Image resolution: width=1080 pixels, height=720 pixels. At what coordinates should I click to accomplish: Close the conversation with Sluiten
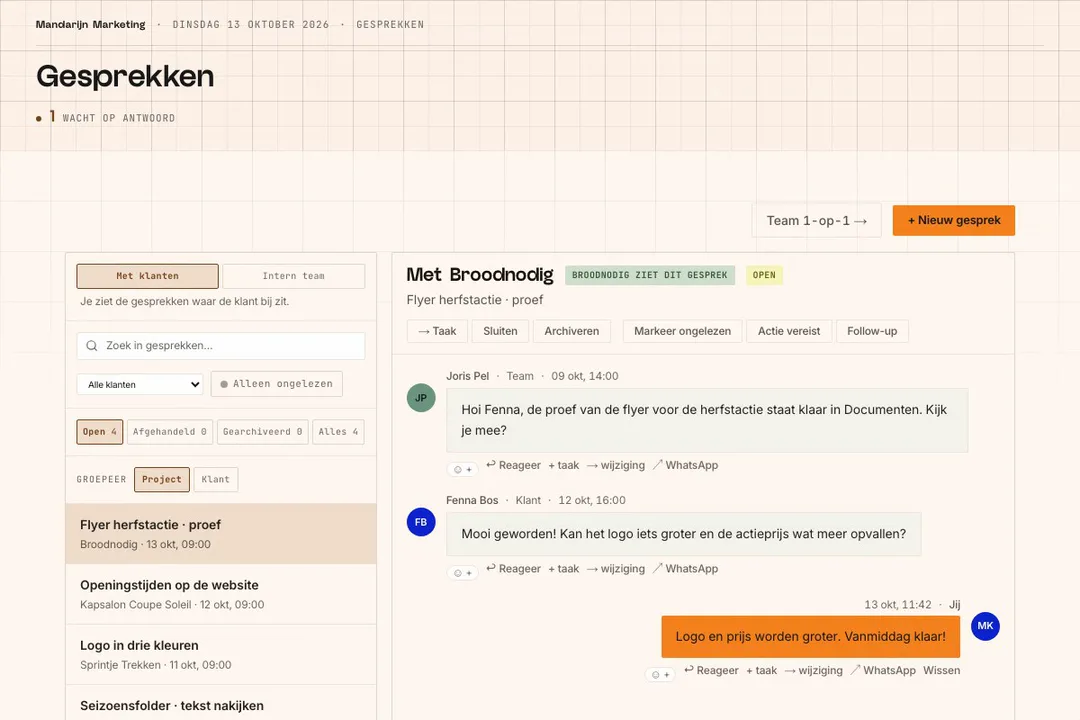click(x=500, y=331)
